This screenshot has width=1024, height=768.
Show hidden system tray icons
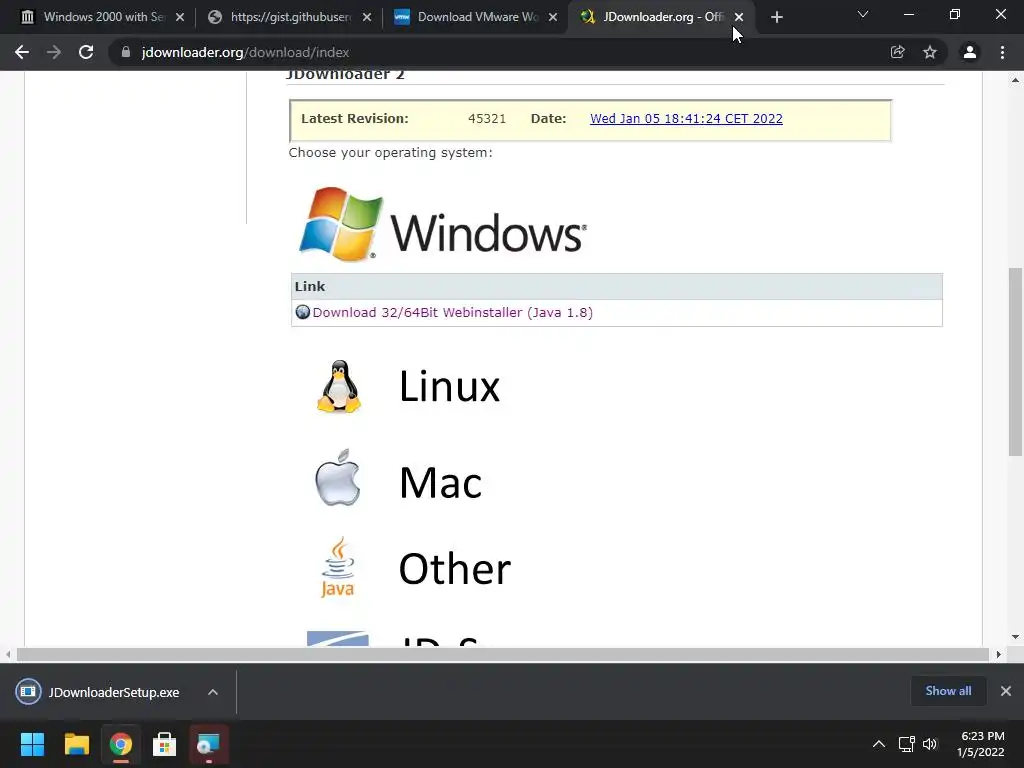click(879, 744)
